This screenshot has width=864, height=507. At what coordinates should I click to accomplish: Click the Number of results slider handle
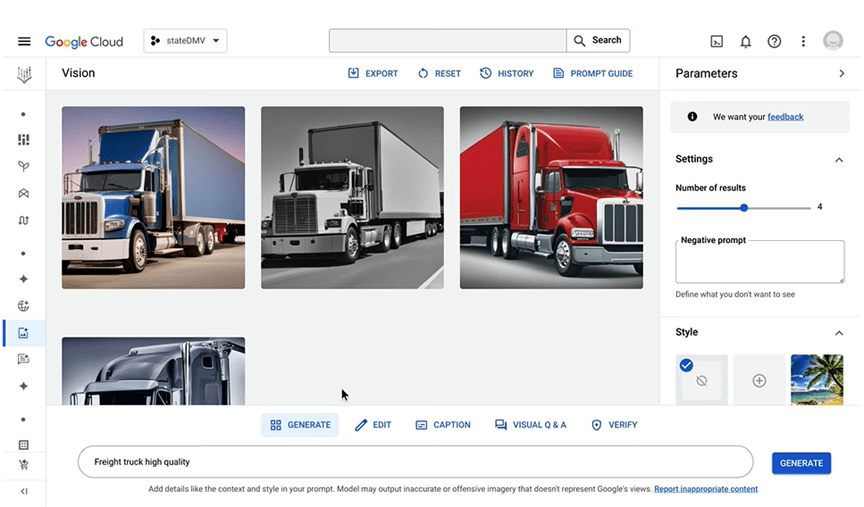click(744, 208)
